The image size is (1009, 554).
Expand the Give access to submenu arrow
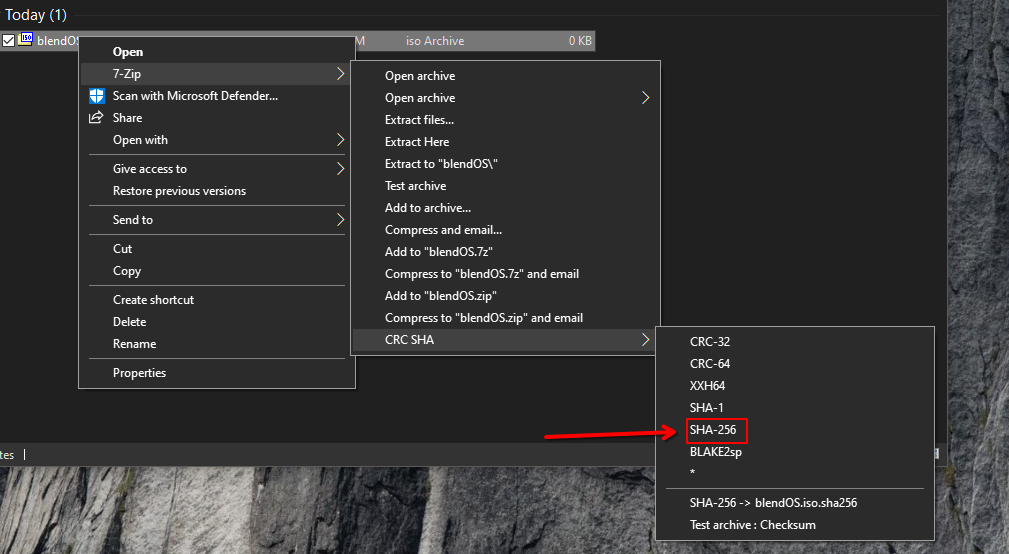pos(340,169)
